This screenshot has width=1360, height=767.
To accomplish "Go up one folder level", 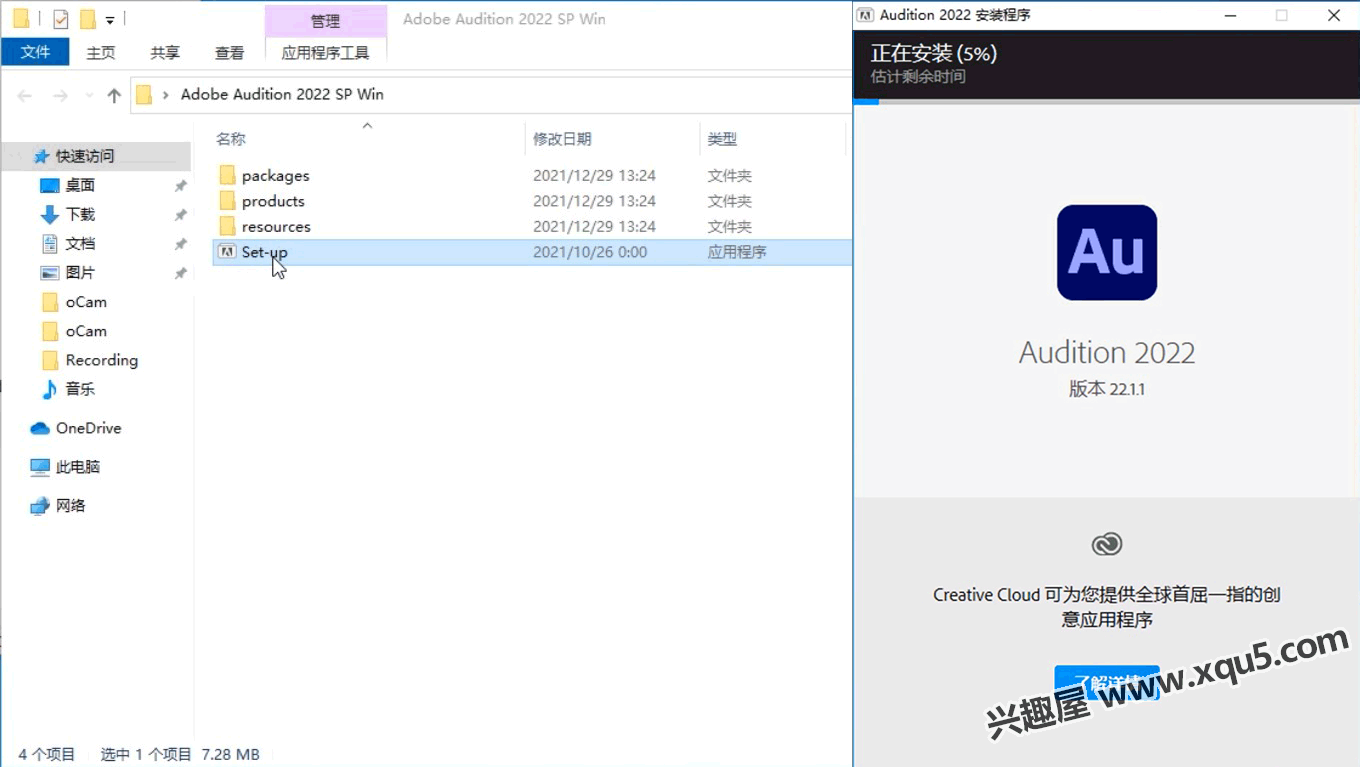I will point(114,95).
